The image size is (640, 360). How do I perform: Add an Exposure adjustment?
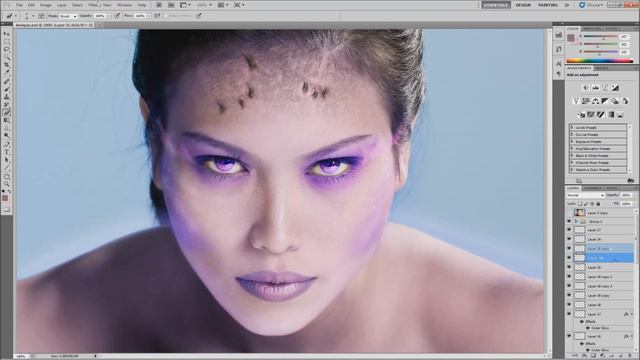tap(615, 88)
